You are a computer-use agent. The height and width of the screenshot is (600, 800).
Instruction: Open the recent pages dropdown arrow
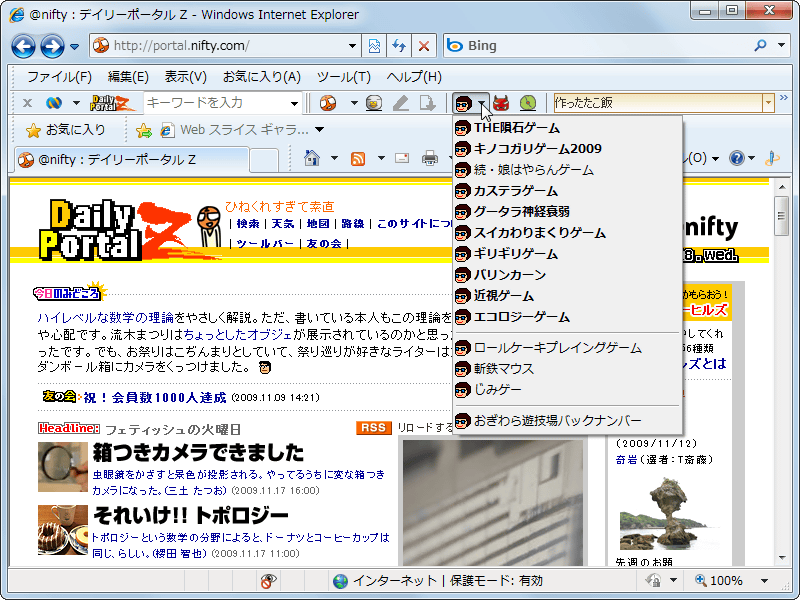(x=74, y=46)
